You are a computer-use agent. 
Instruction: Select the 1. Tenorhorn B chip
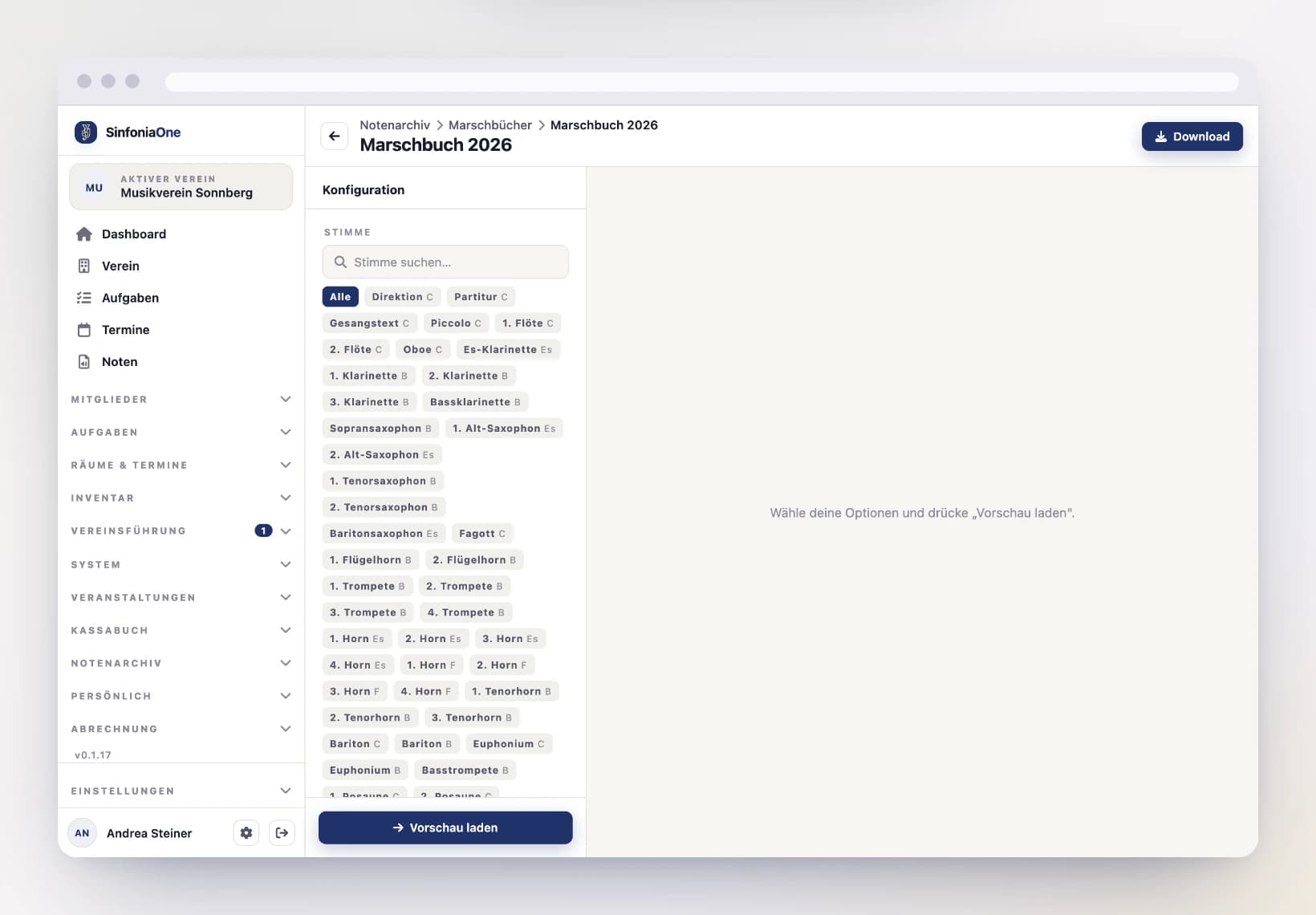click(x=511, y=692)
